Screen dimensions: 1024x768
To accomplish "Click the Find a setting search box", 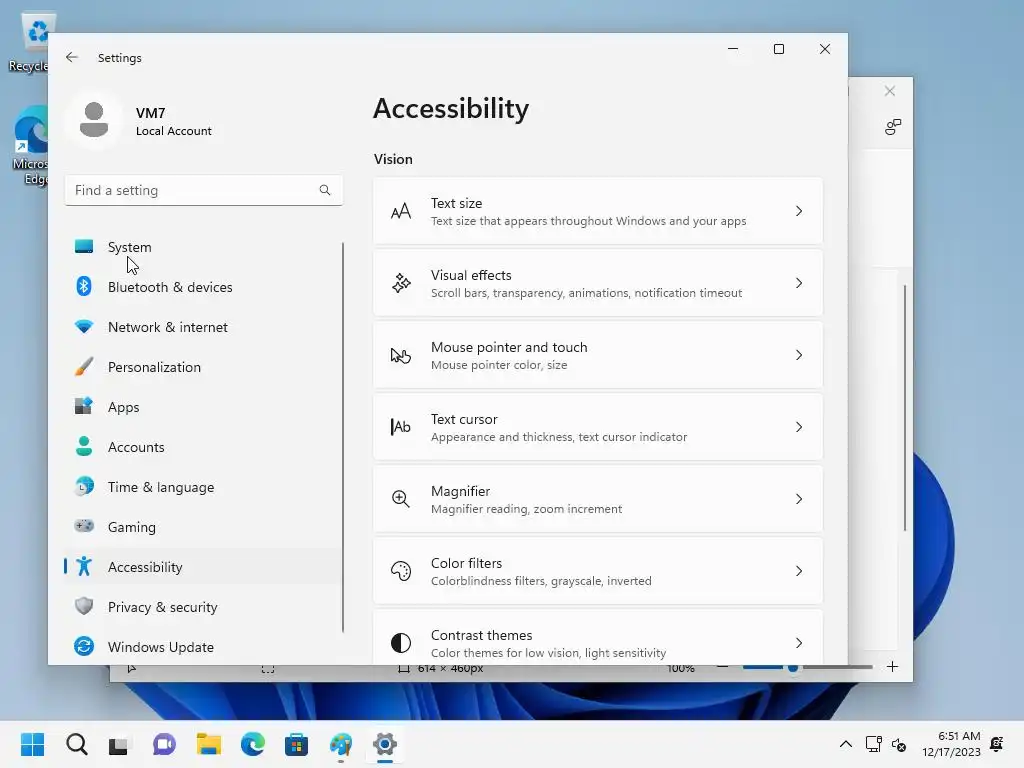I will click(x=204, y=190).
